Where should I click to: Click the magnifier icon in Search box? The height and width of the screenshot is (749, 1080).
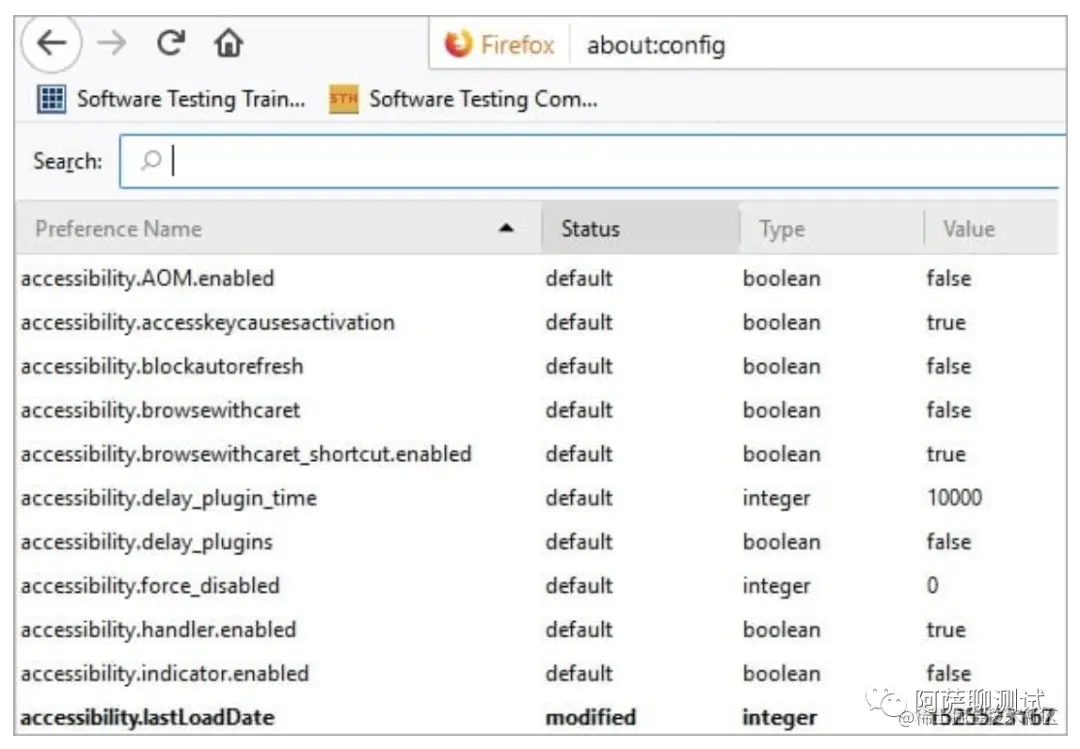tap(151, 161)
